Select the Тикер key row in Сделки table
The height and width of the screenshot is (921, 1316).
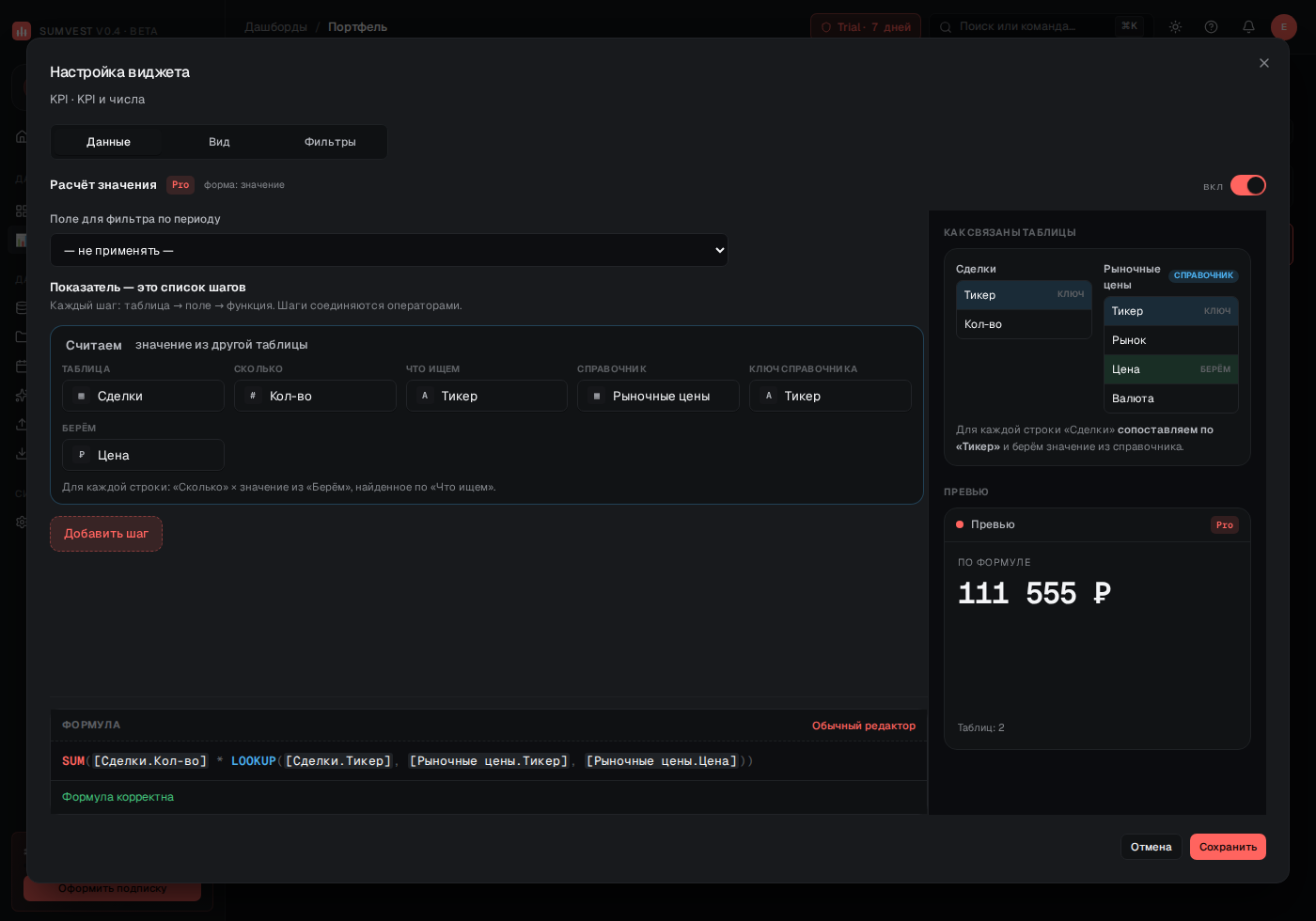click(1024, 295)
